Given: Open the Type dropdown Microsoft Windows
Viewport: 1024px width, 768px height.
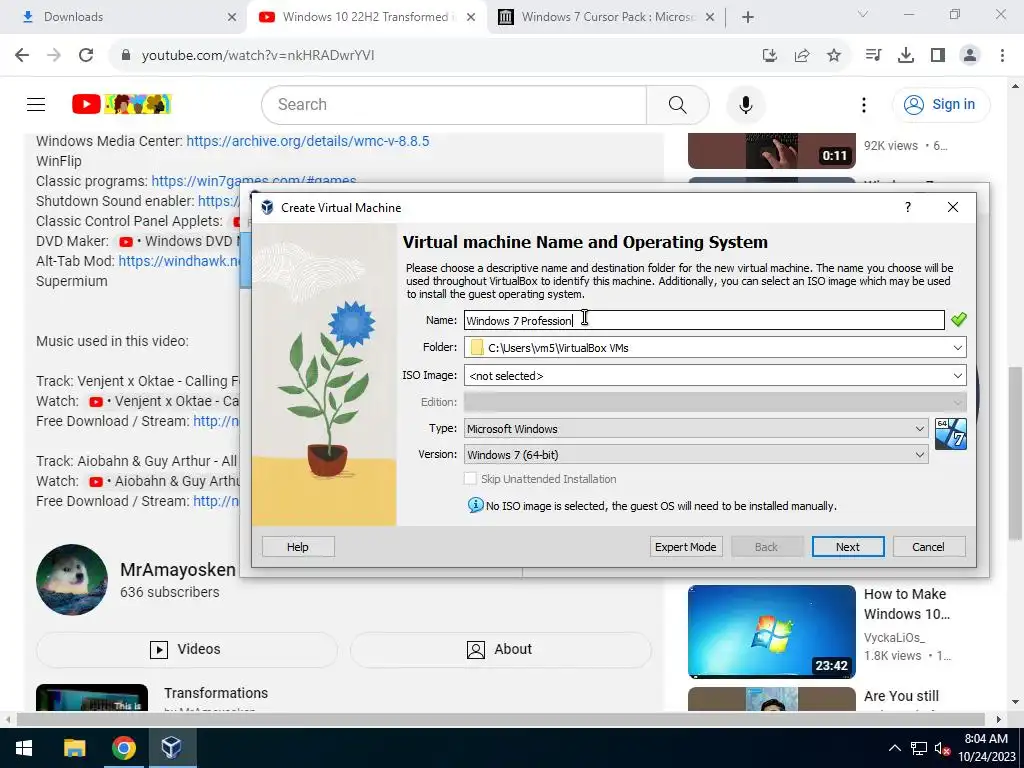Looking at the screenshot, I should [x=696, y=428].
